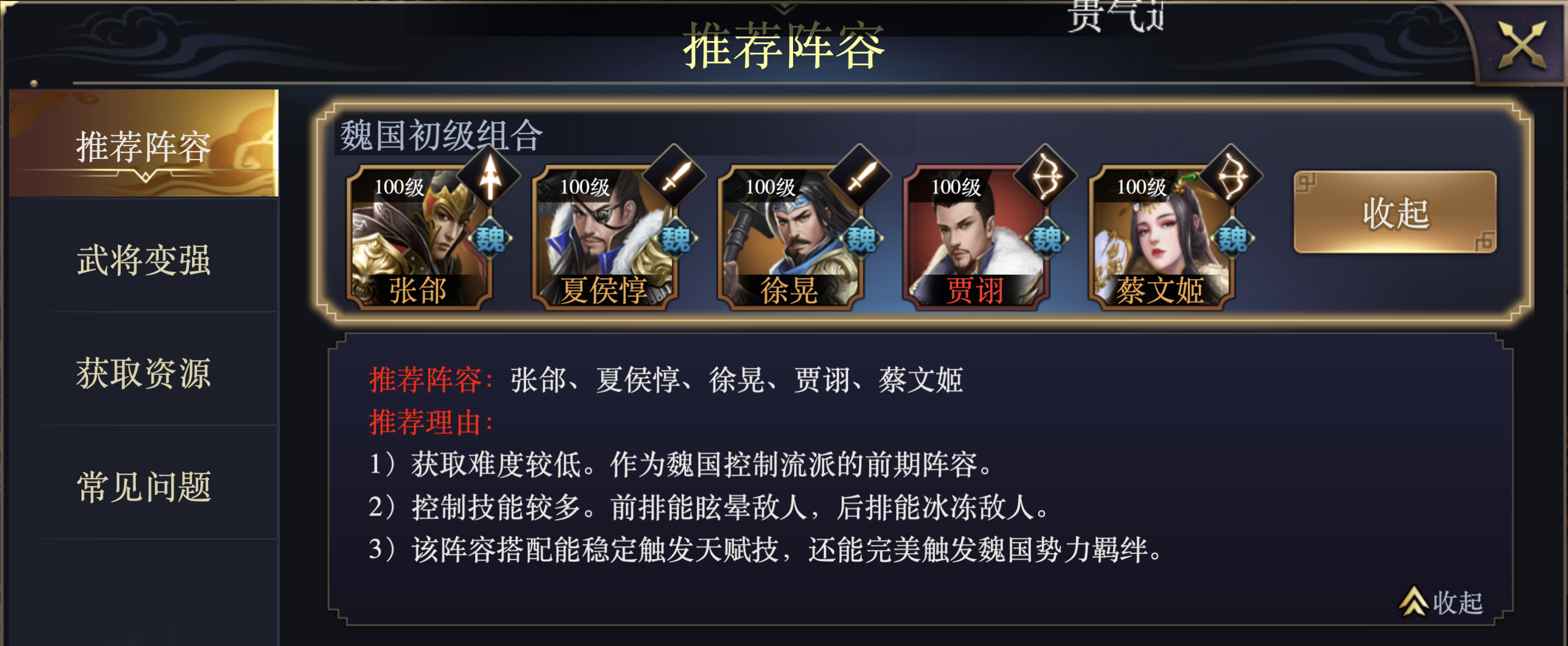Click the 魏 faction badge on 张郃
The height and width of the screenshot is (646, 1568).
[x=490, y=238]
